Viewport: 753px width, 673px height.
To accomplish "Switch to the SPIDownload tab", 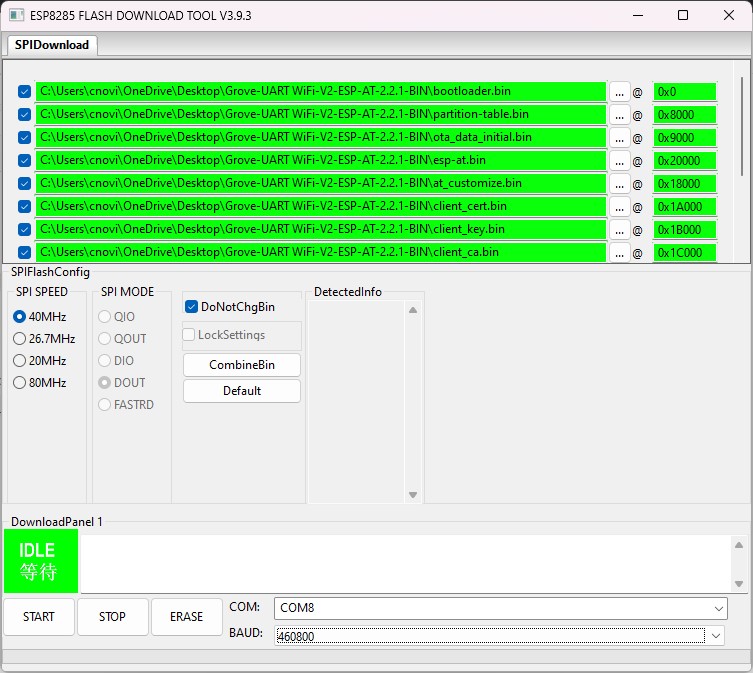I will coord(52,45).
